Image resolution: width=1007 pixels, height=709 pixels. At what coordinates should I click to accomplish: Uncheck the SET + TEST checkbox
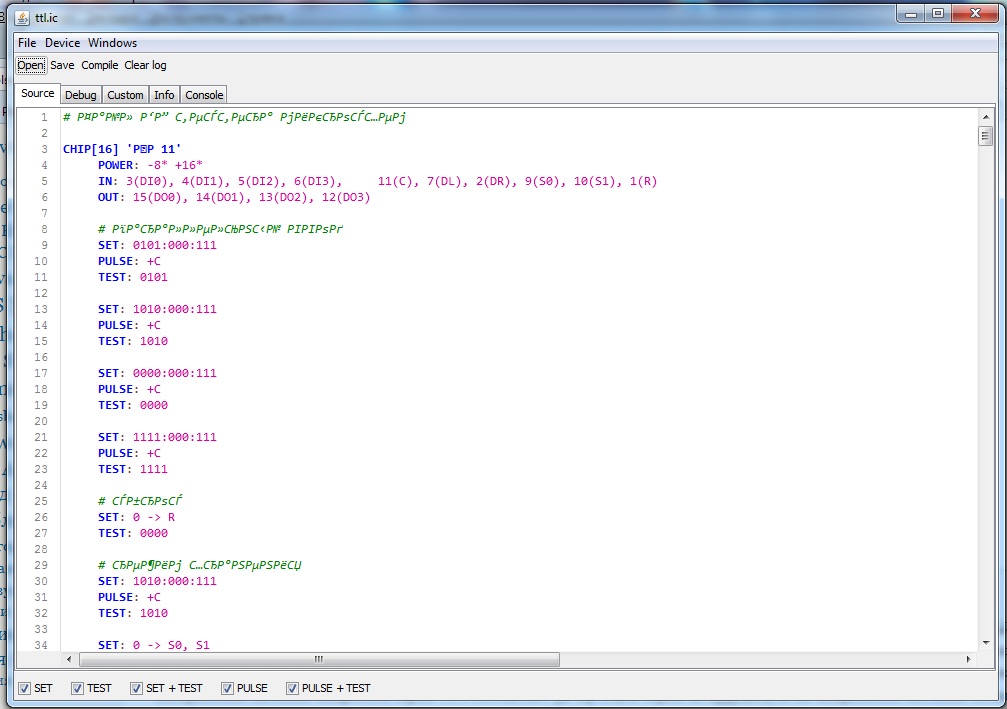click(136, 688)
